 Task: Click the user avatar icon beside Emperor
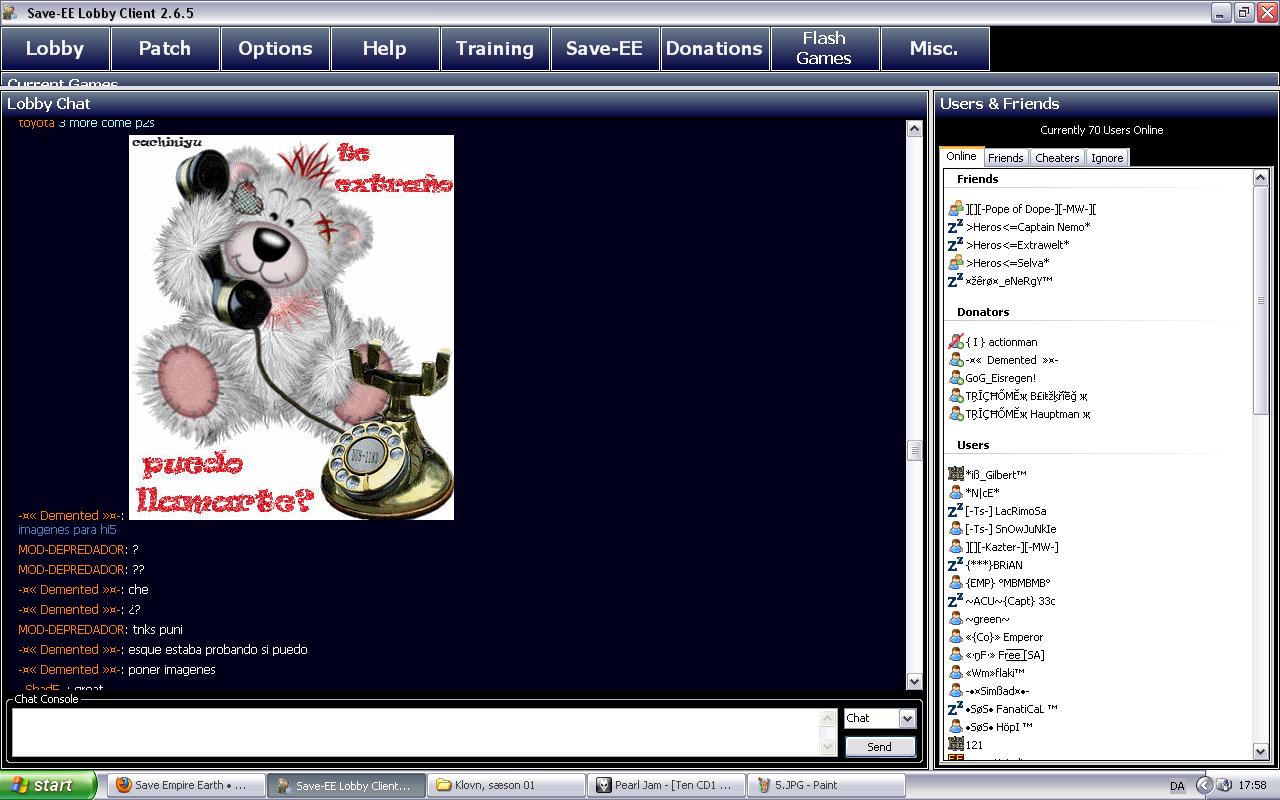[x=956, y=637]
